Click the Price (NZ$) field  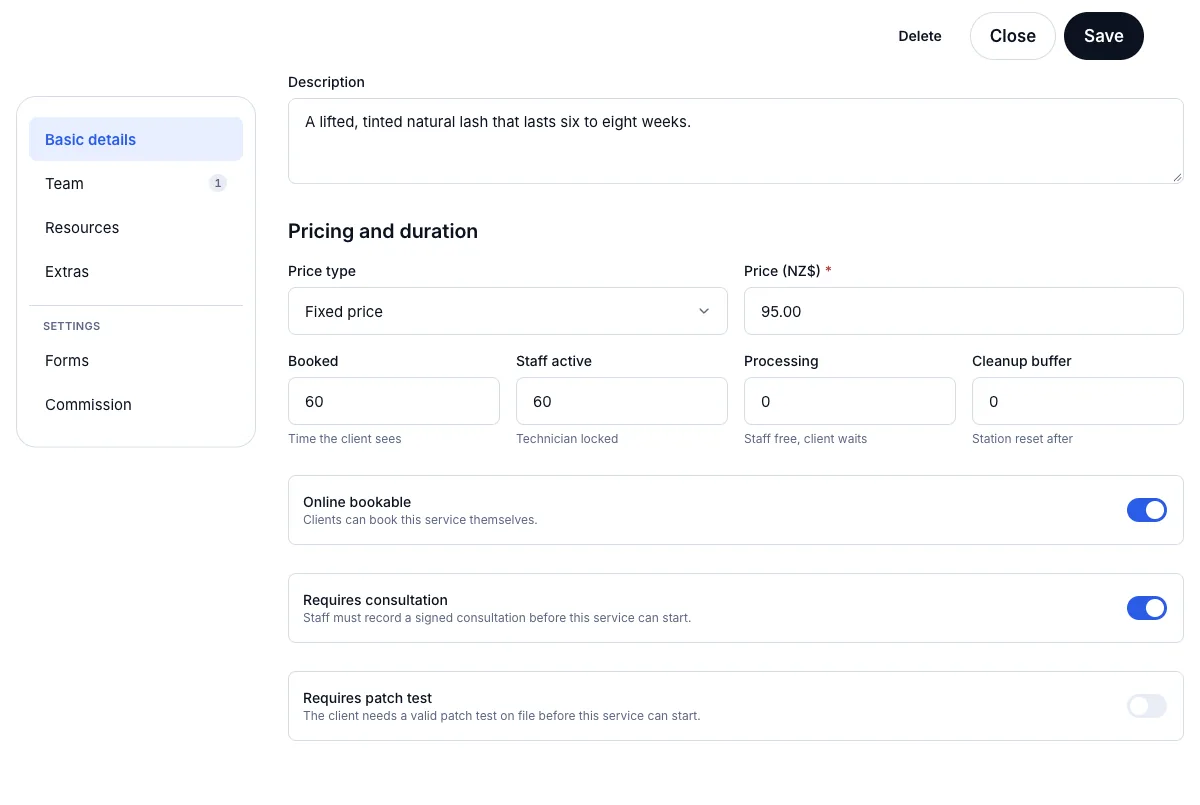963,311
